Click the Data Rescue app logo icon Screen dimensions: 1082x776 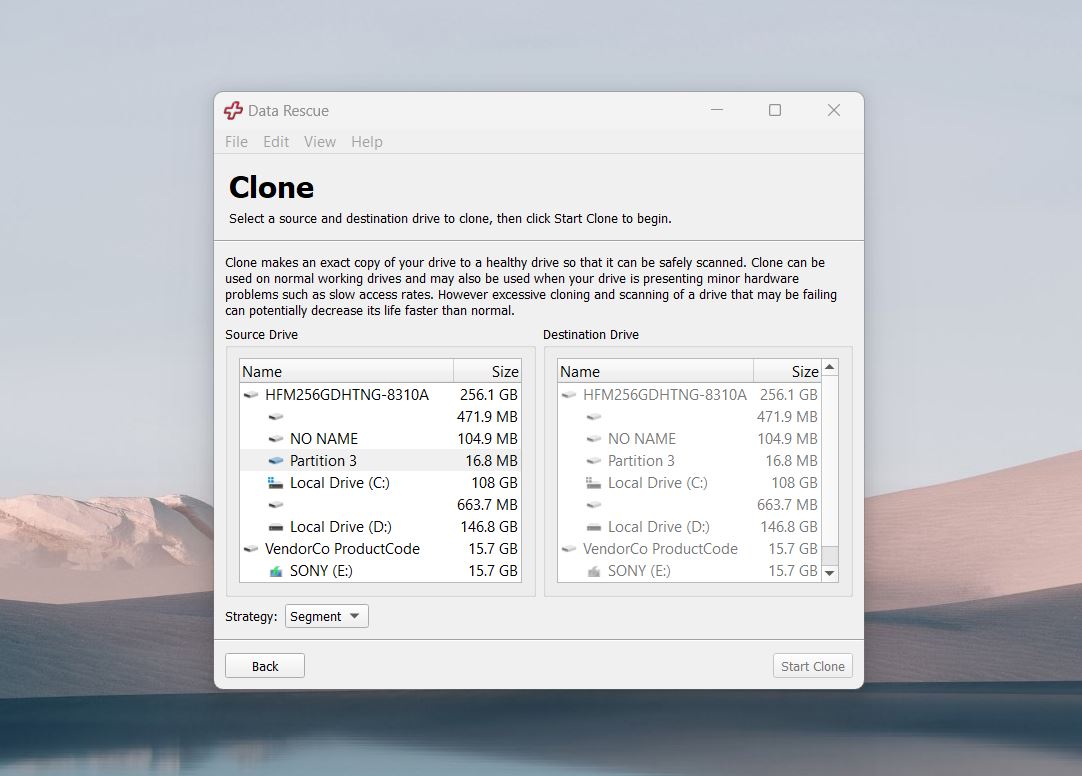tap(233, 110)
